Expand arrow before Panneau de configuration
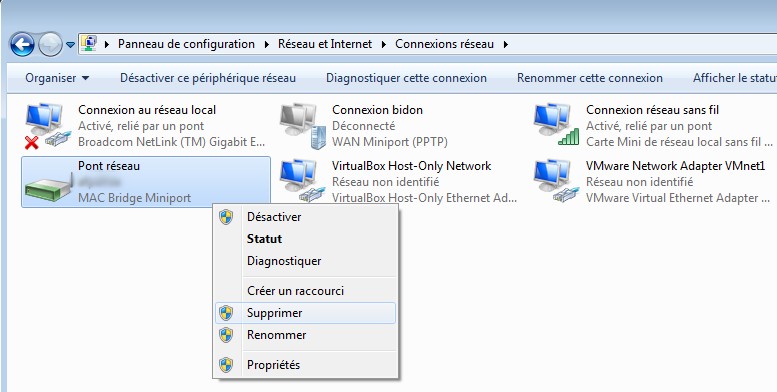This screenshot has height=392, width=777. coord(107,44)
